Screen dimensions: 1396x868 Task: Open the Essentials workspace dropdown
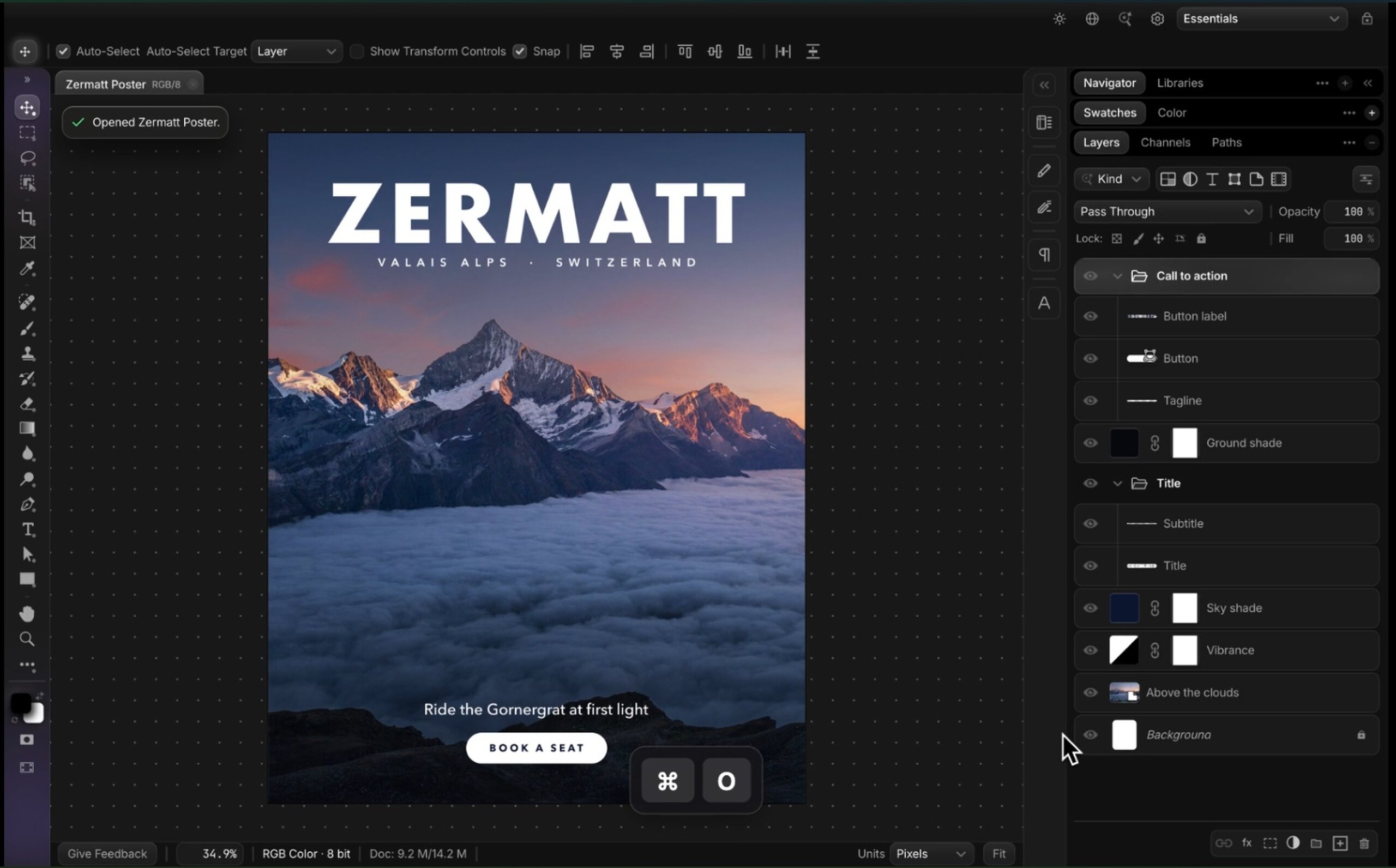1262,19
